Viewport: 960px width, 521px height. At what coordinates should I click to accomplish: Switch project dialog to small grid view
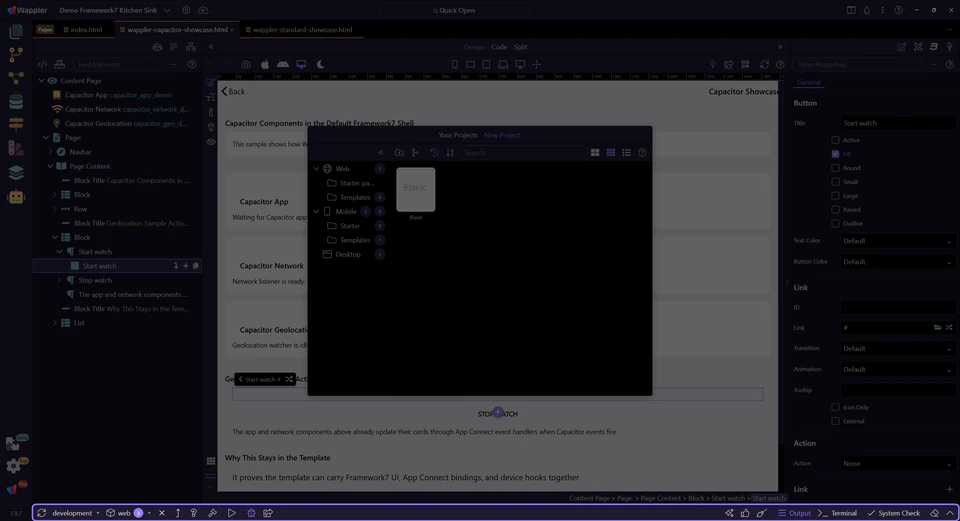610,152
